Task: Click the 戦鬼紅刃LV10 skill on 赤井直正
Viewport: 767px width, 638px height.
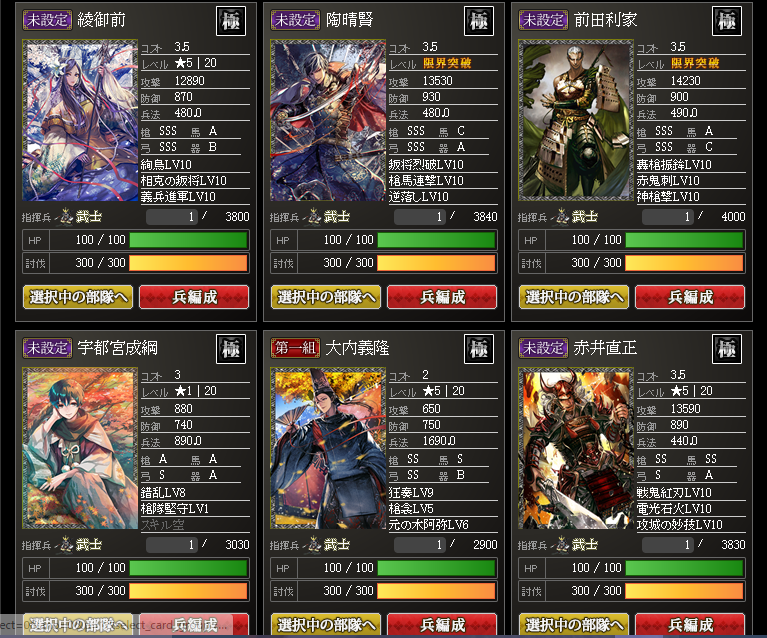Action: click(674, 492)
